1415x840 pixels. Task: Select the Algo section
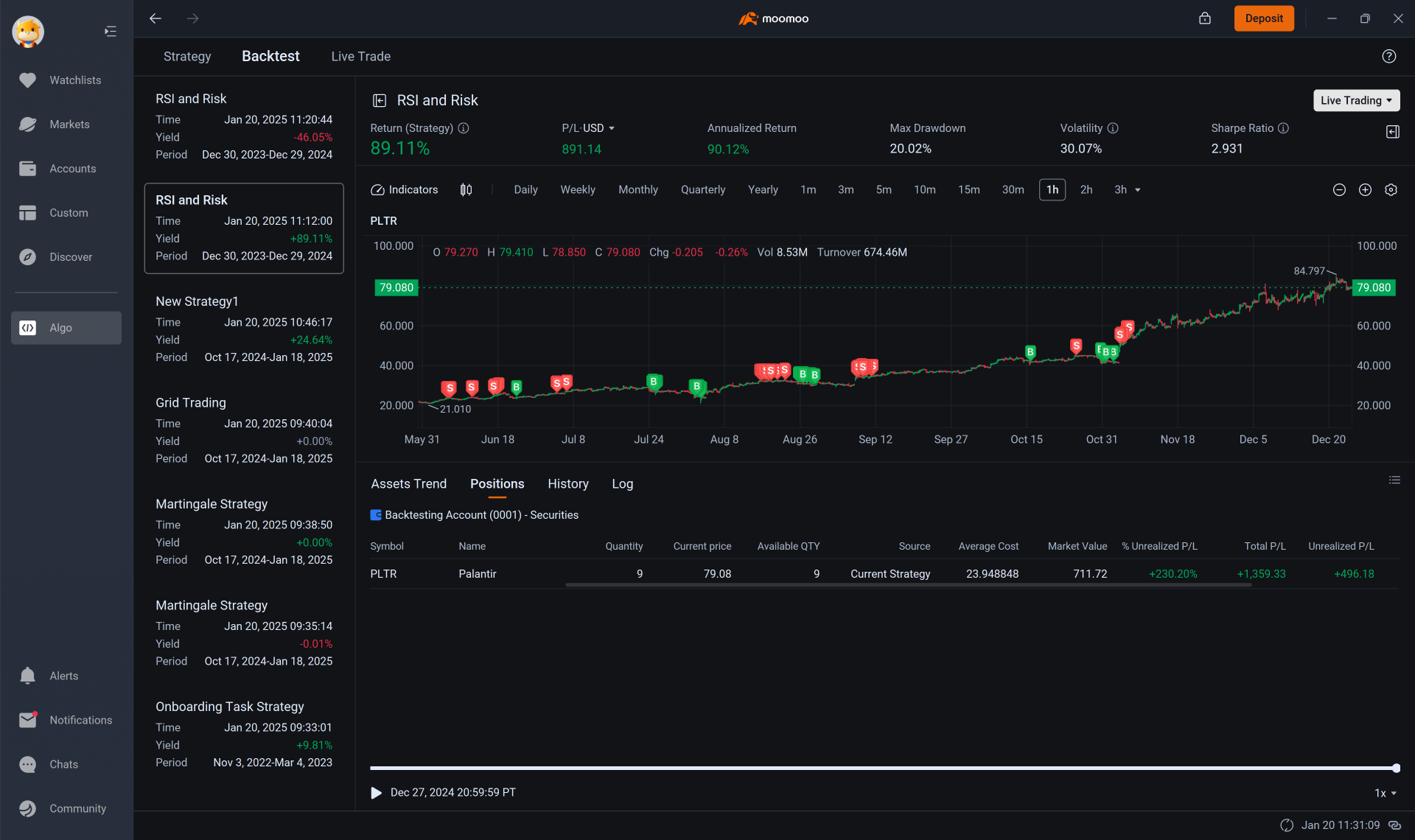66,328
